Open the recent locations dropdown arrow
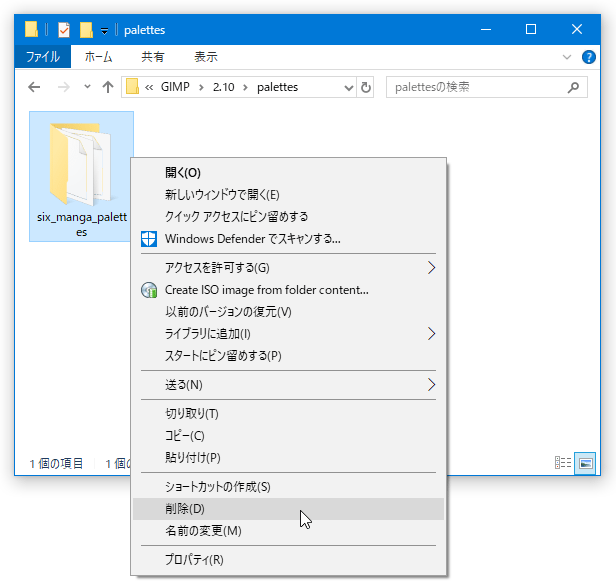The image size is (616, 588). pyautogui.click(x=87, y=87)
